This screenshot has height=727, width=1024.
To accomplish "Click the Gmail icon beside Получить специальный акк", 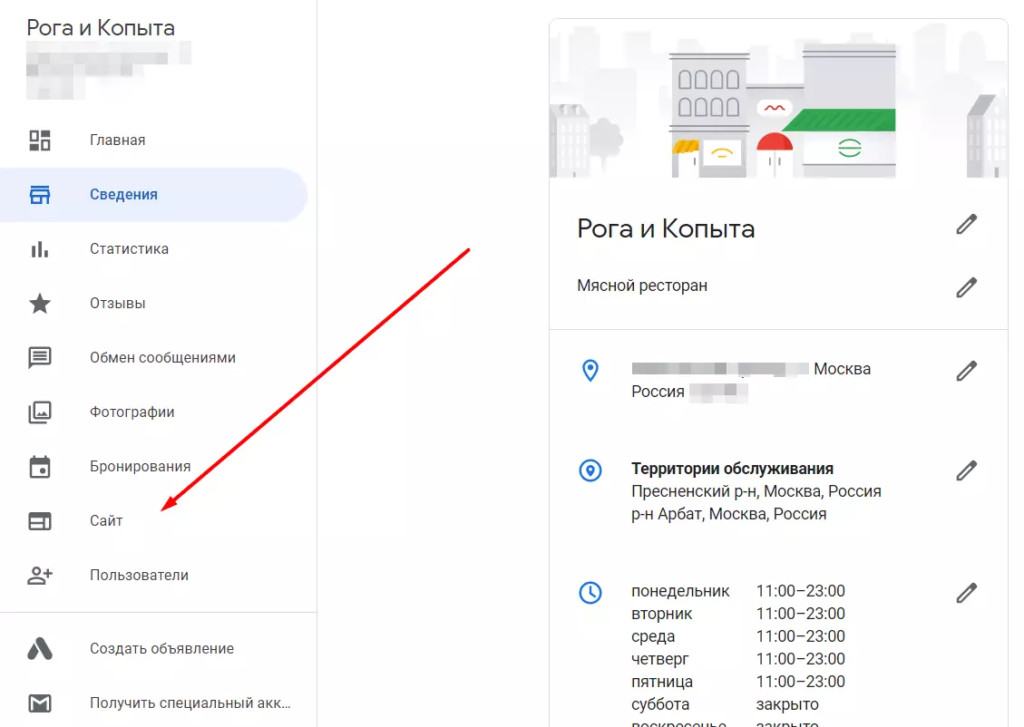I will click(42, 702).
